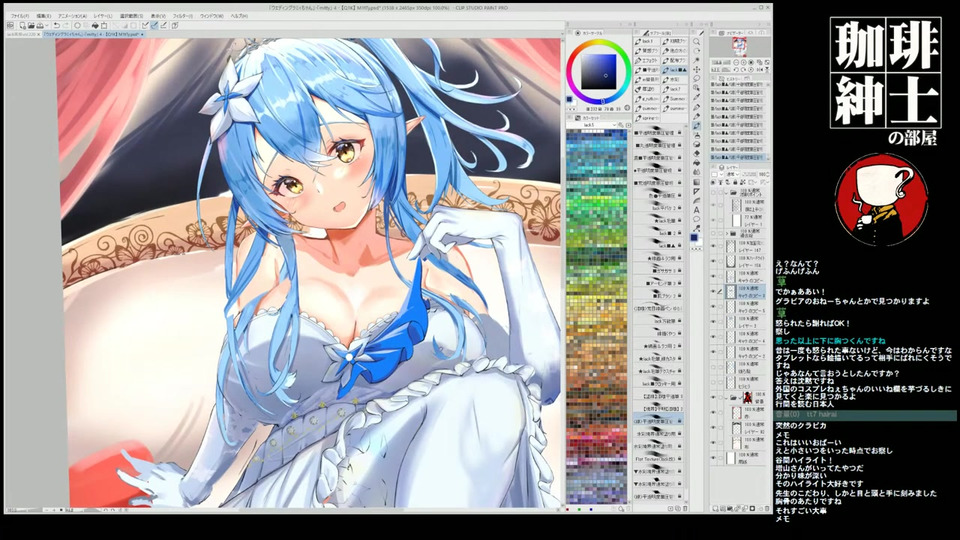
Task: Select the Lasso selection tool
Action: tap(697, 77)
